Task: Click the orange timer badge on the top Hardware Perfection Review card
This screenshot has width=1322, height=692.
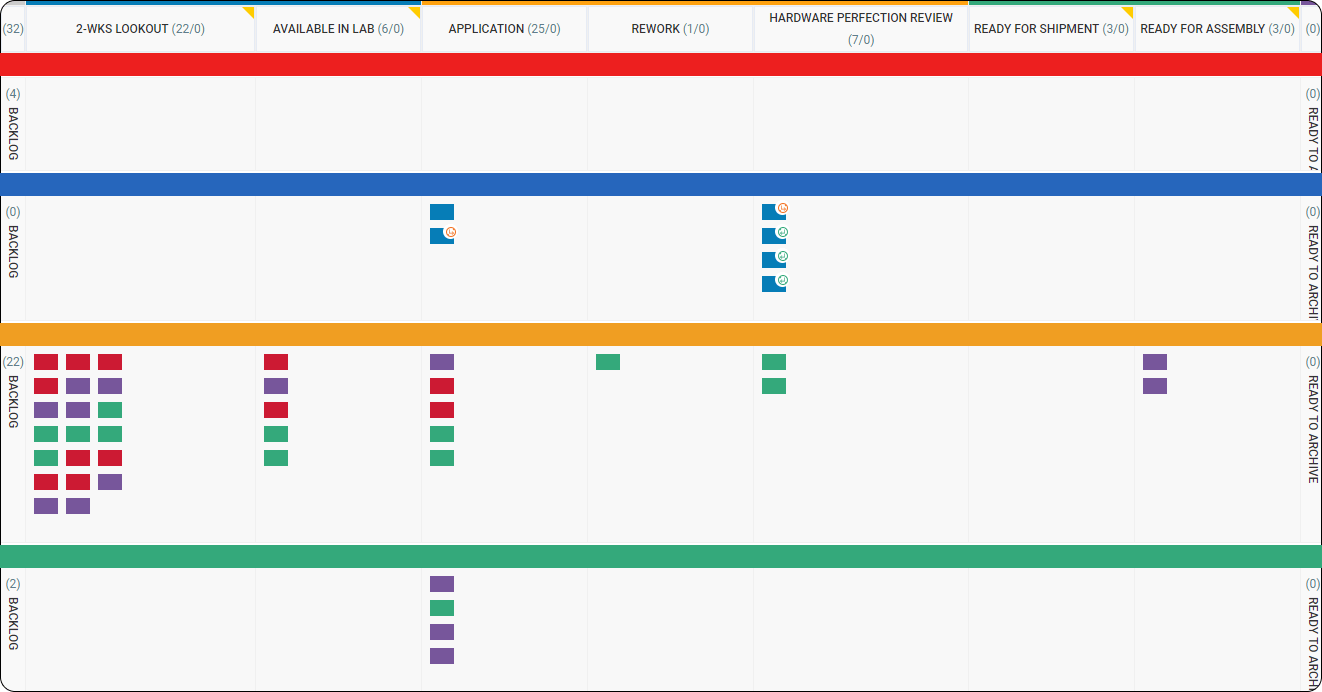Action: [784, 208]
